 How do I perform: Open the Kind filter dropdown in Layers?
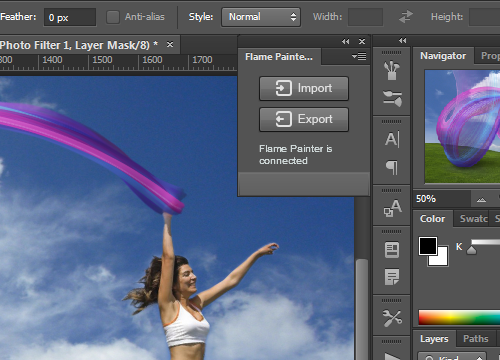(452, 356)
